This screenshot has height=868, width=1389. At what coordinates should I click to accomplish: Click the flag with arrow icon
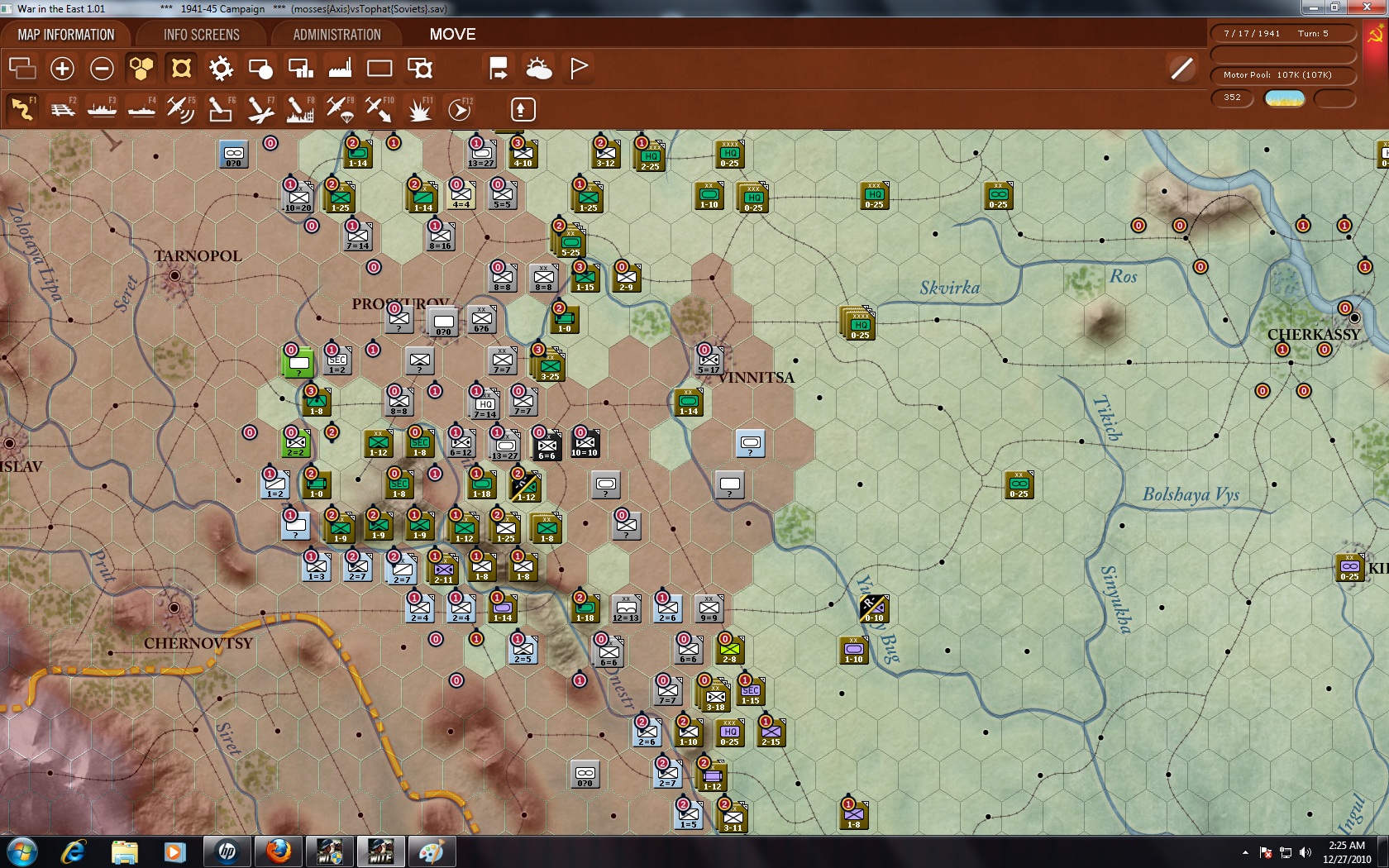coord(499,68)
